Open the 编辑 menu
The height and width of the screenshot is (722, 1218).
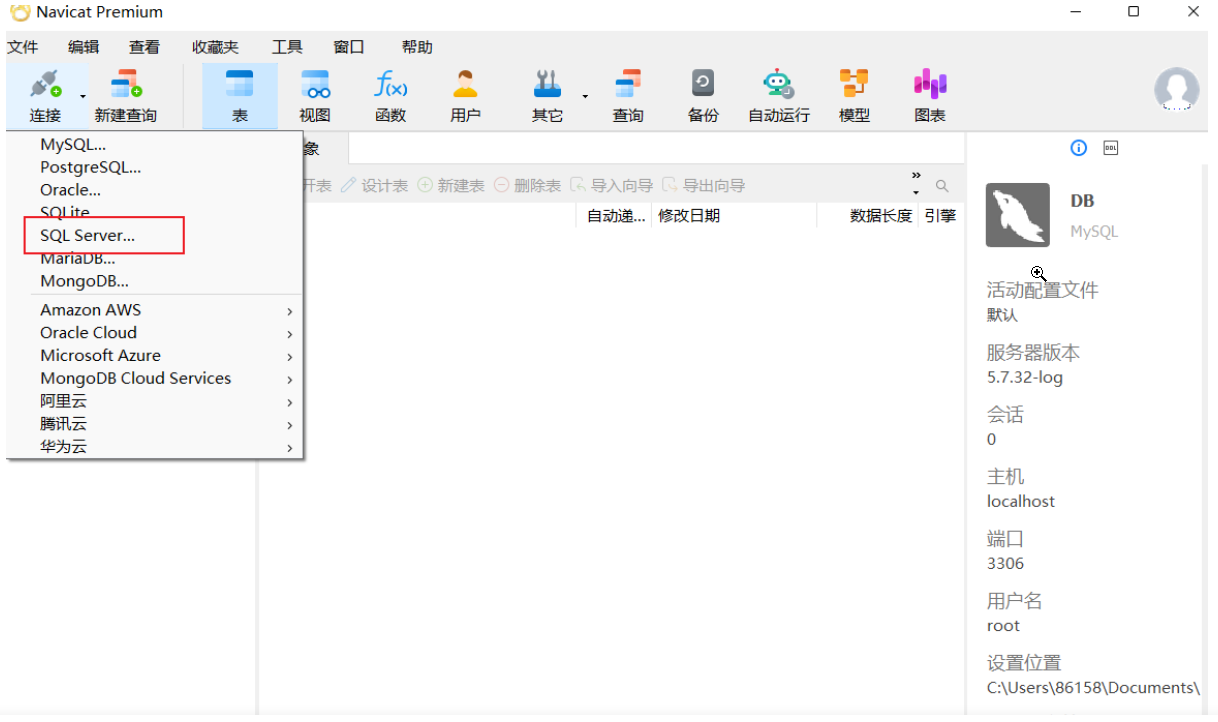[83, 47]
